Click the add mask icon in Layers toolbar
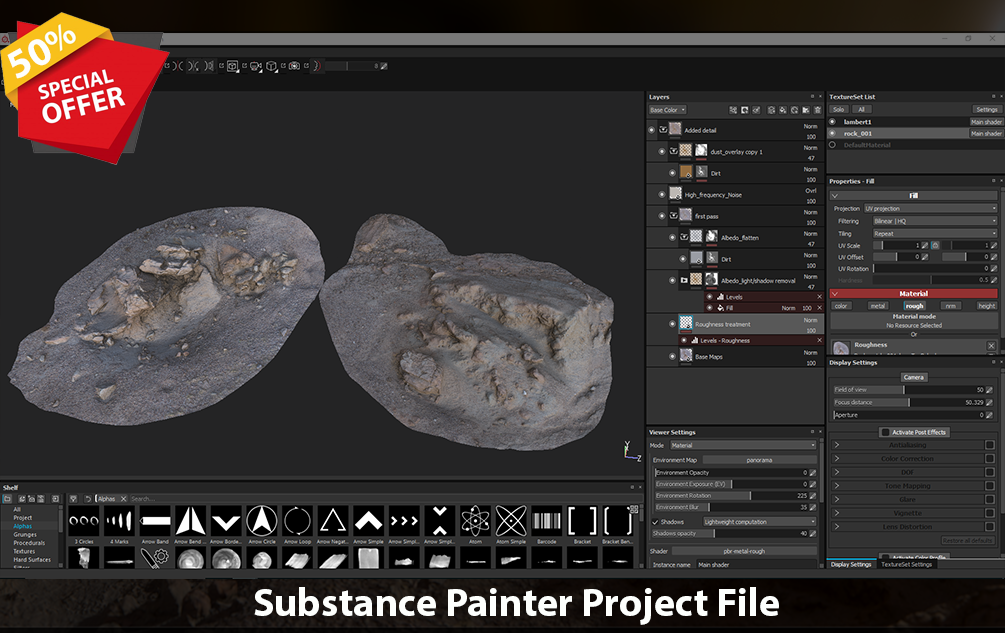This screenshot has width=1005, height=633. [x=745, y=110]
